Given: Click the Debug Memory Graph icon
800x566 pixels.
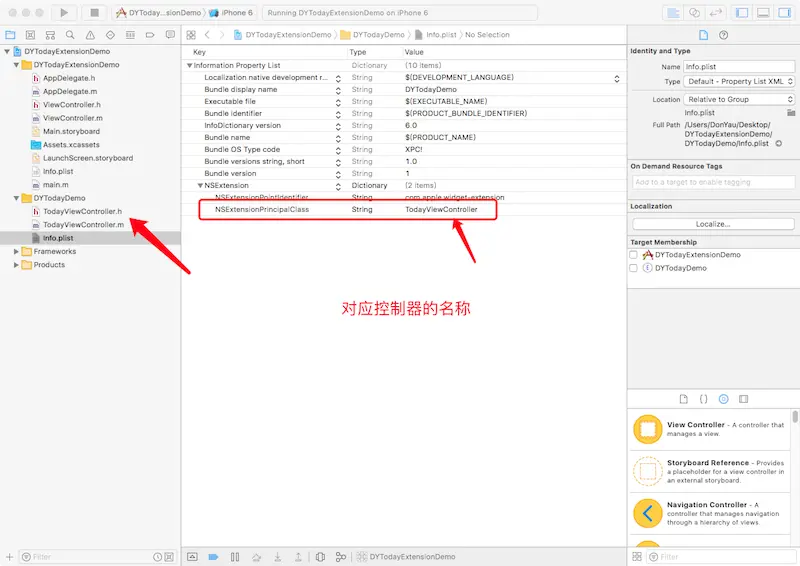Looking at the screenshot, I should tap(341, 557).
